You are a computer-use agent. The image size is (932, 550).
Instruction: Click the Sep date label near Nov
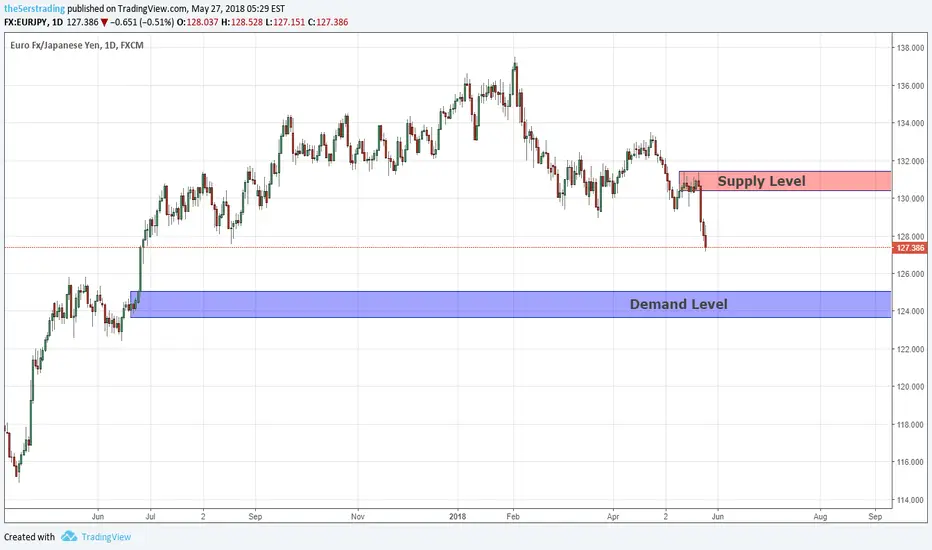click(x=255, y=517)
